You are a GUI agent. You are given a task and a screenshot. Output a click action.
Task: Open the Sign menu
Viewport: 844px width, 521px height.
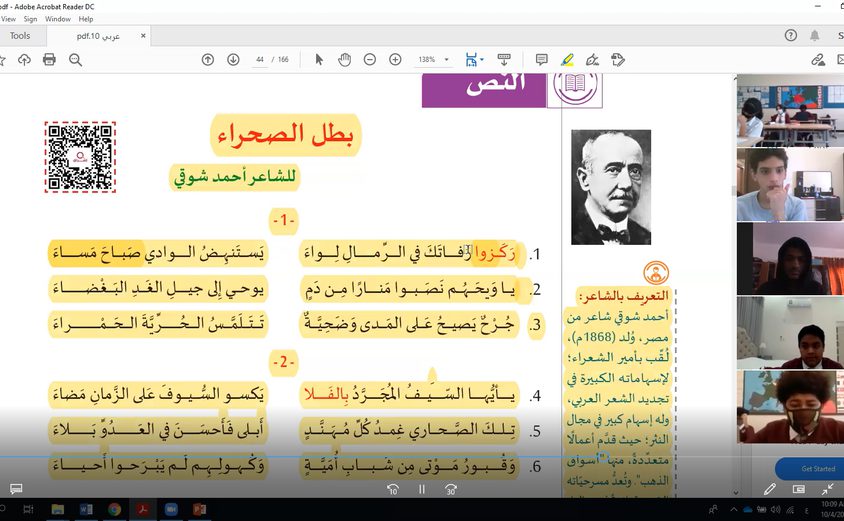[30, 19]
